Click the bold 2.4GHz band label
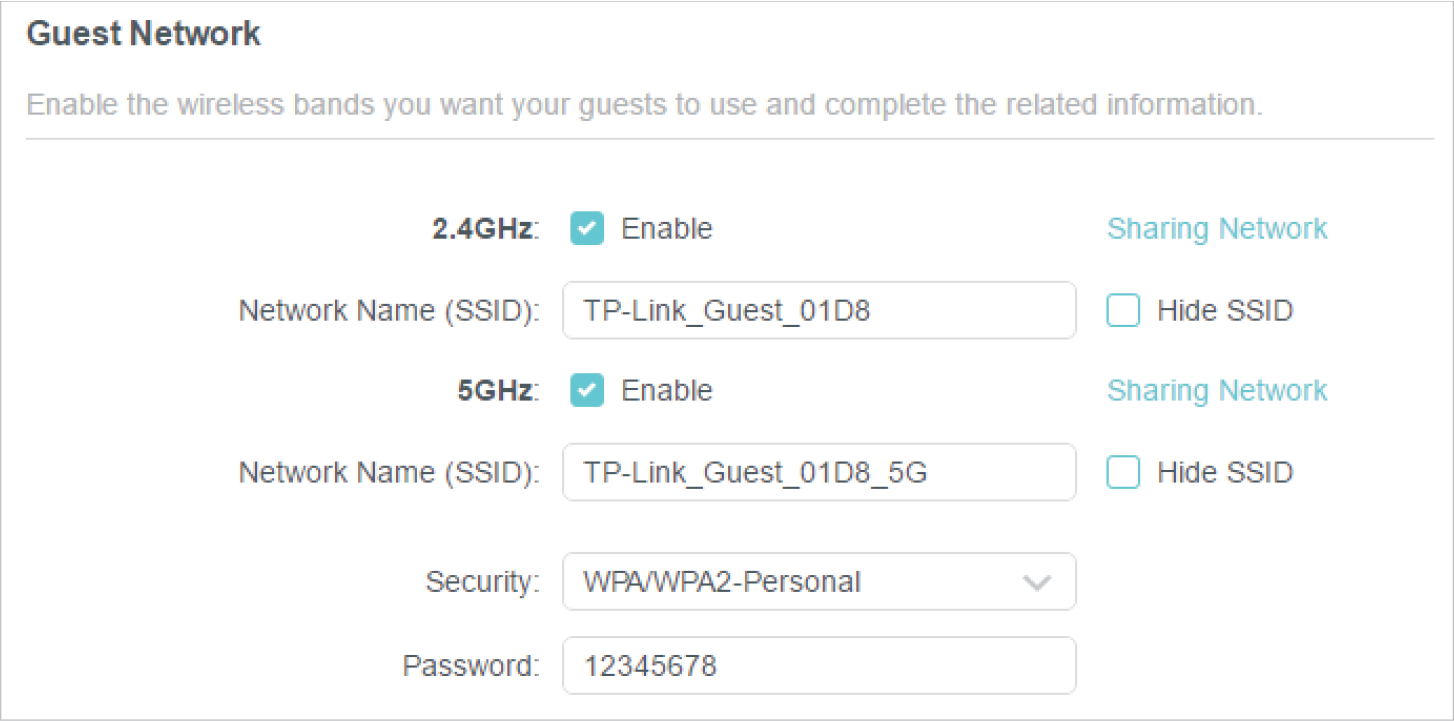The height and width of the screenshot is (721, 1454). click(484, 229)
